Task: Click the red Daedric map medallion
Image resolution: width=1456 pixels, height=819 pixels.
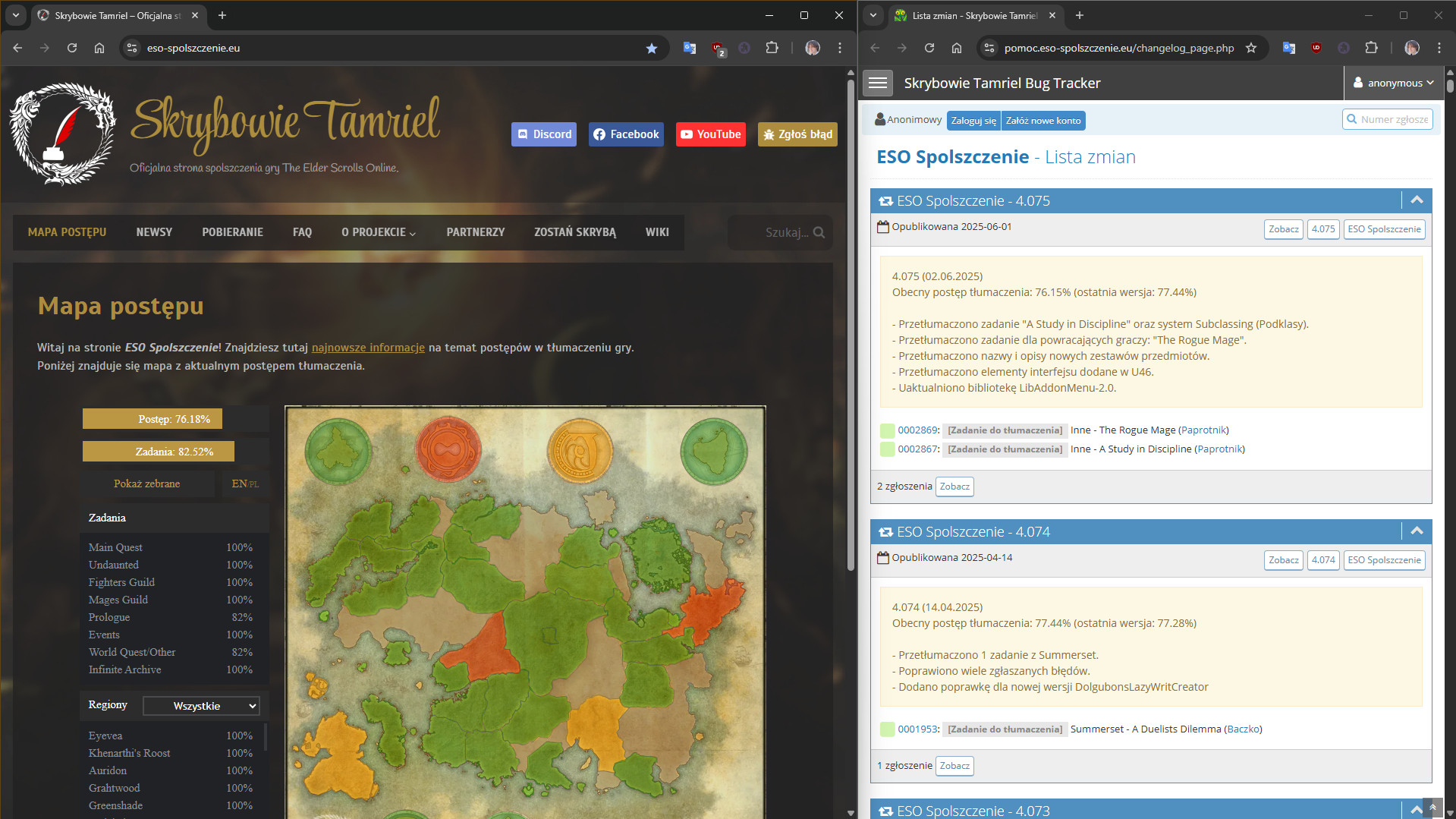Action: click(x=448, y=450)
